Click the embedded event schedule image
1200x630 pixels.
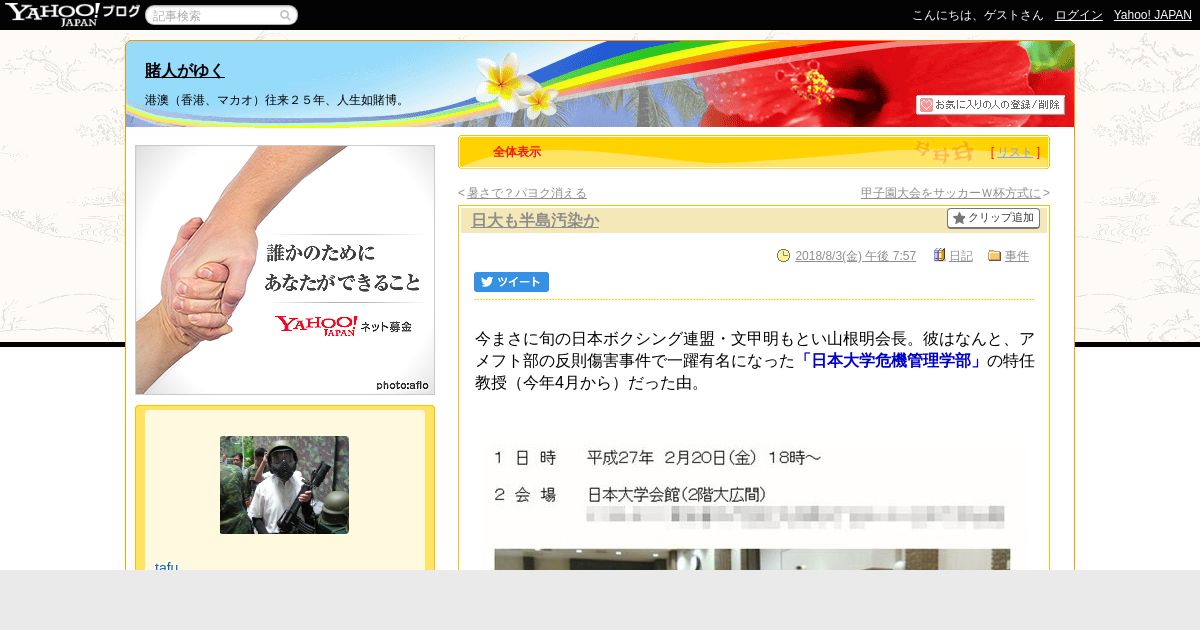752,505
